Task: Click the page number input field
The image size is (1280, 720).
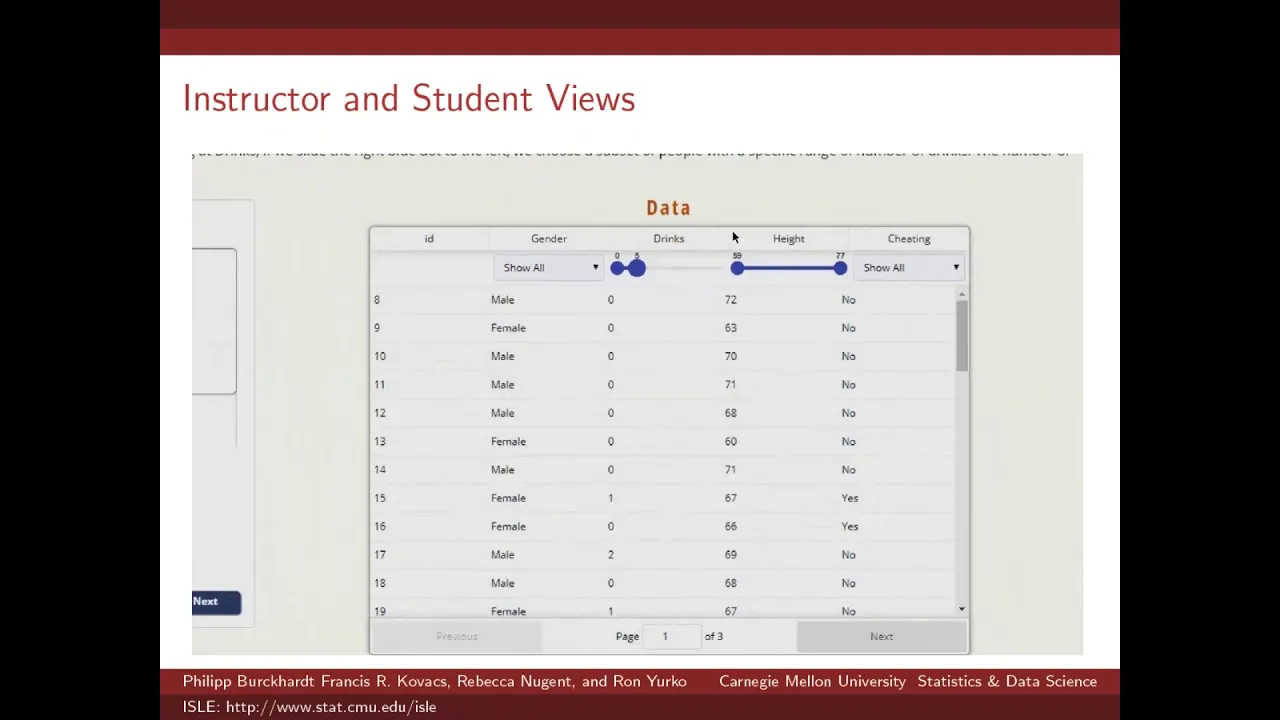Action: pyautogui.click(x=670, y=636)
